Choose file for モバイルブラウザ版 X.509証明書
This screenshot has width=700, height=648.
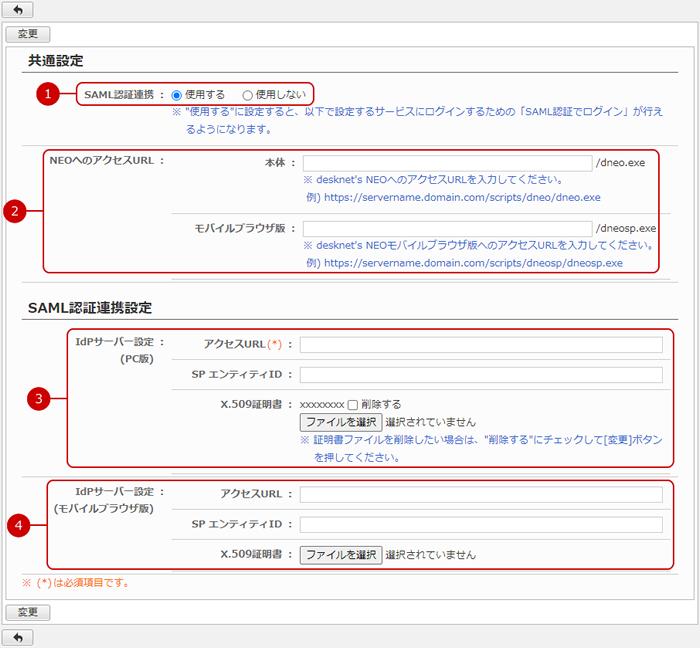[x=341, y=554]
